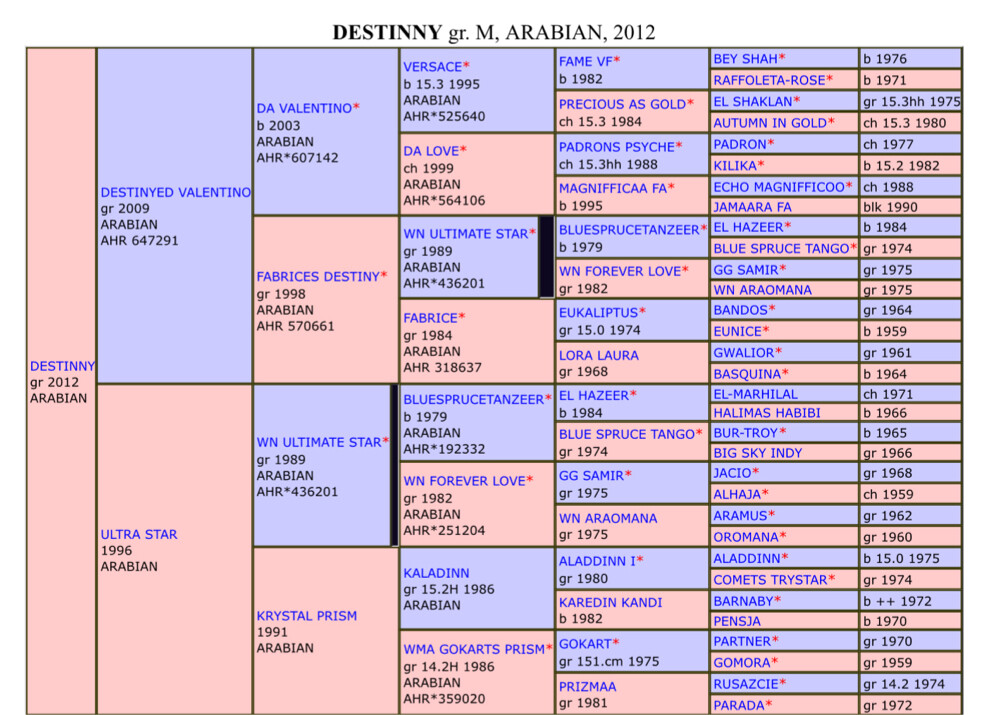Click the 'AHR 318637' registration text

point(442,367)
